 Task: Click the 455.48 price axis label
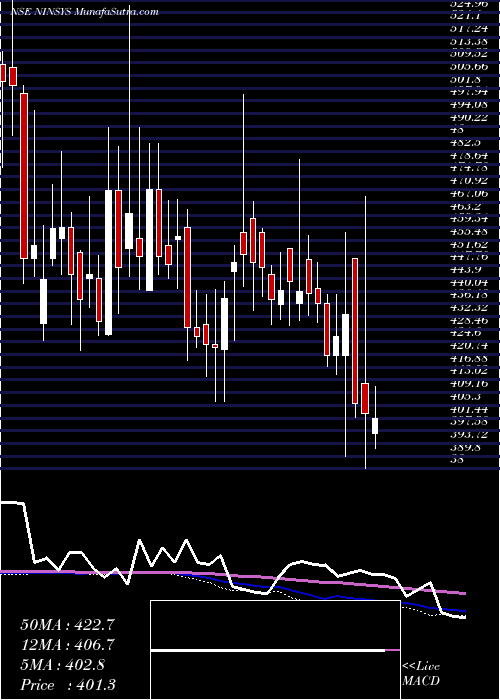468,231
